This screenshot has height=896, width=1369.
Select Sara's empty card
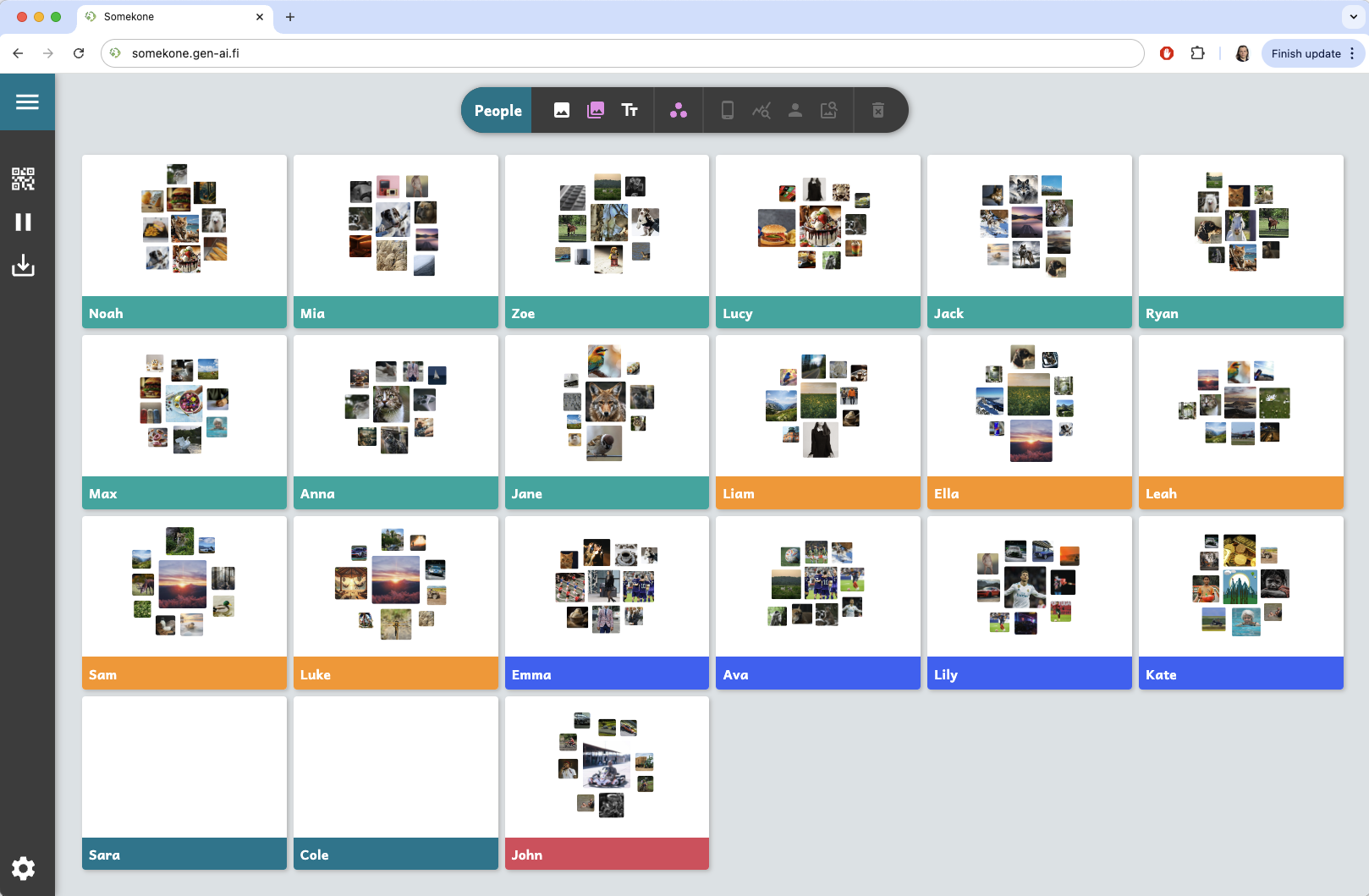pyautogui.click(x=184, y=783)
